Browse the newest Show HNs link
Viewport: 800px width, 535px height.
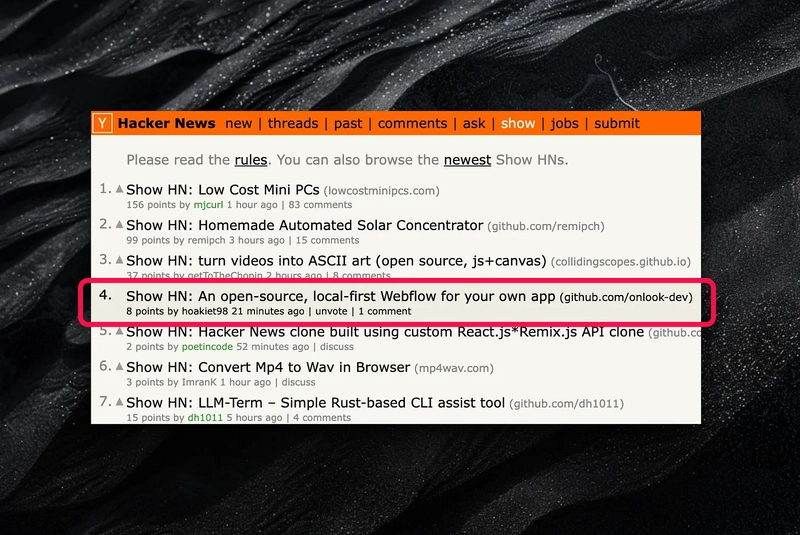pos(467,160)
